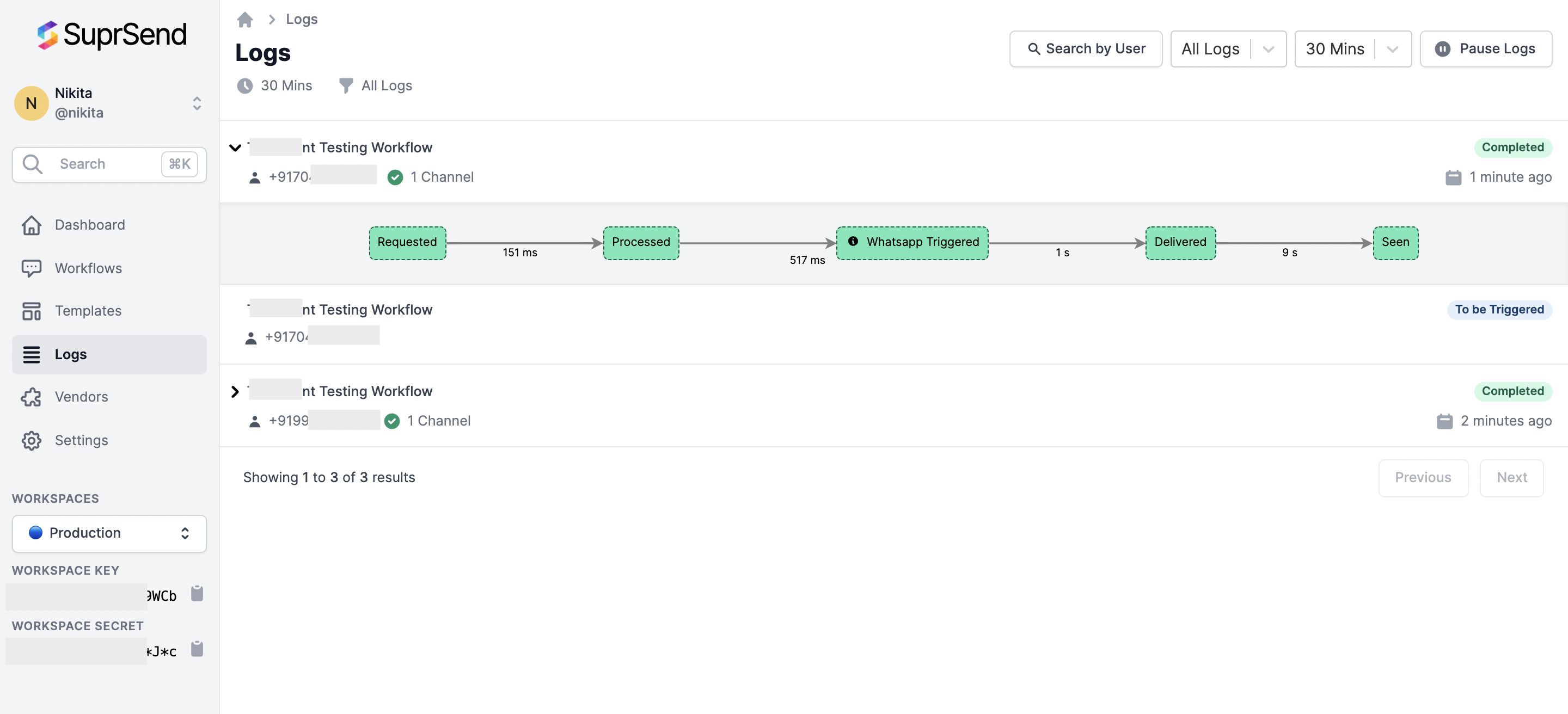This screenshot has width=1568, height=714.
Task: Collapse the first Testing Workflow log entry
Action: pos(235,148)
